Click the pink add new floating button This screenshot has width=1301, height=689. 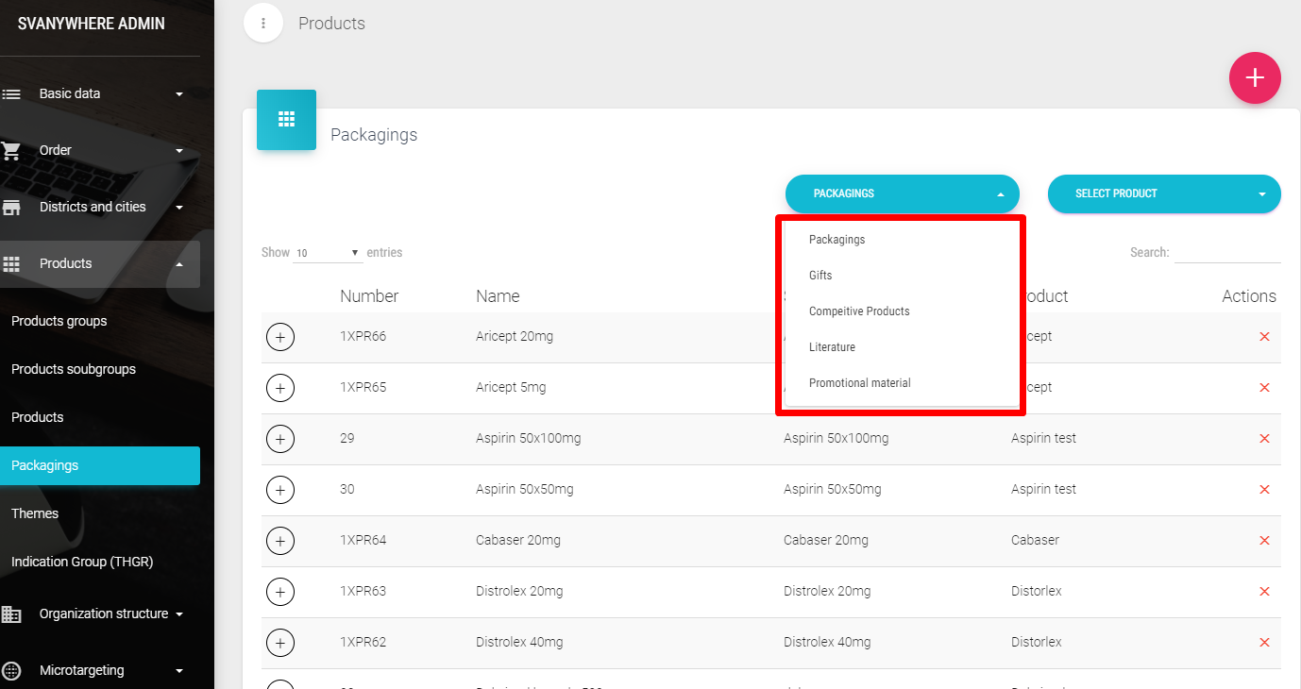coord(1254,78)
